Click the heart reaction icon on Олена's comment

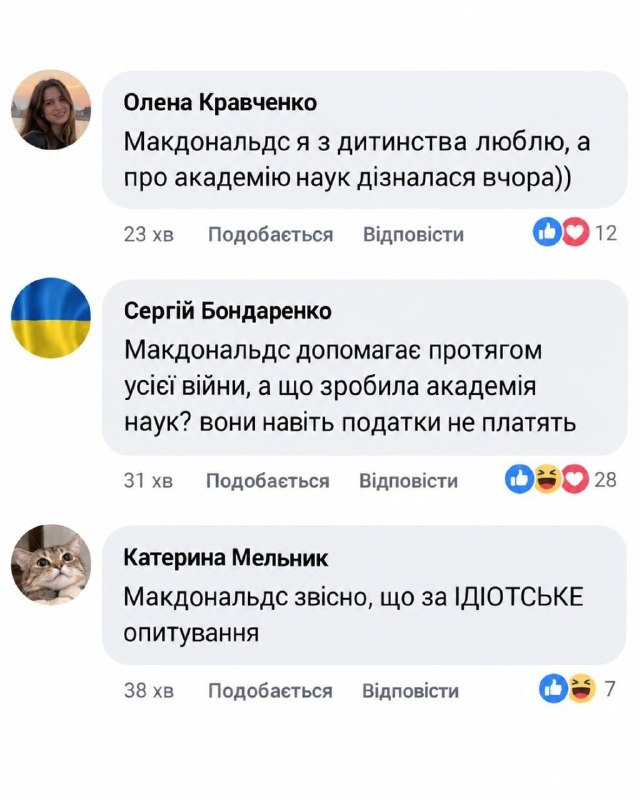575,233
